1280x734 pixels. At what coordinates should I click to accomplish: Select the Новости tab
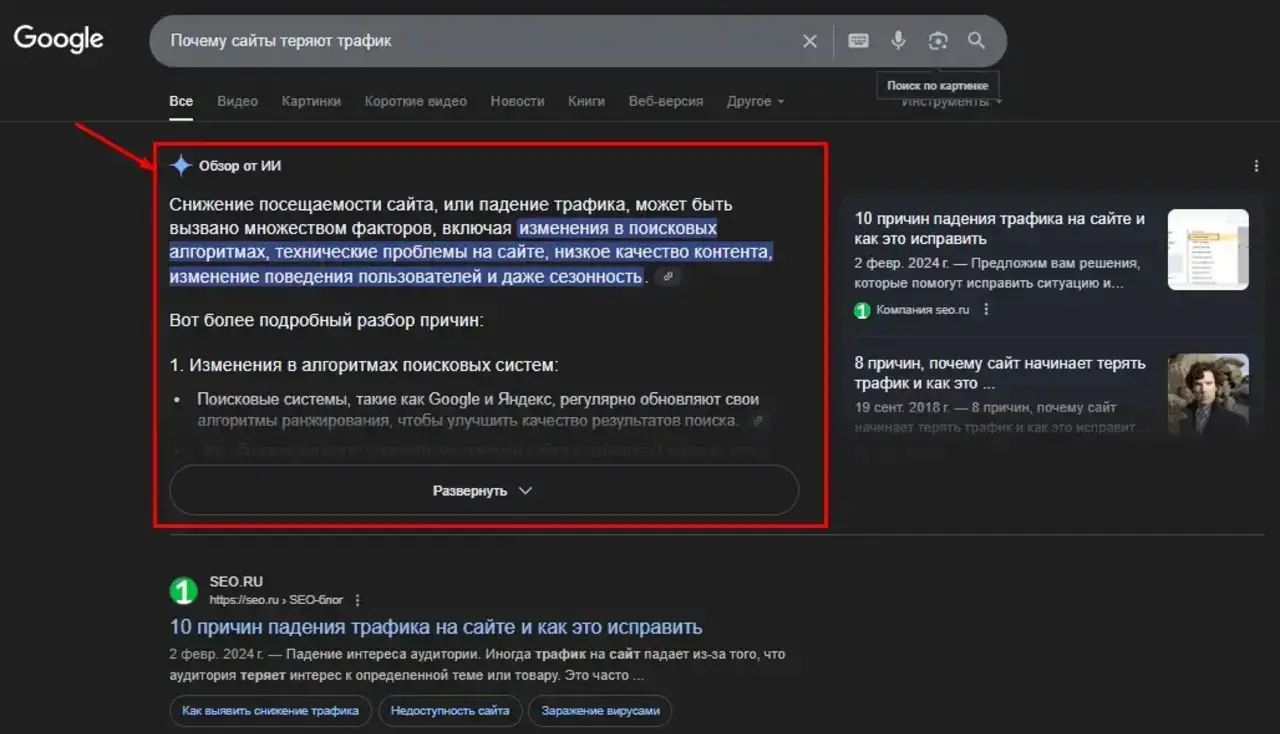(x=517, y=101)
